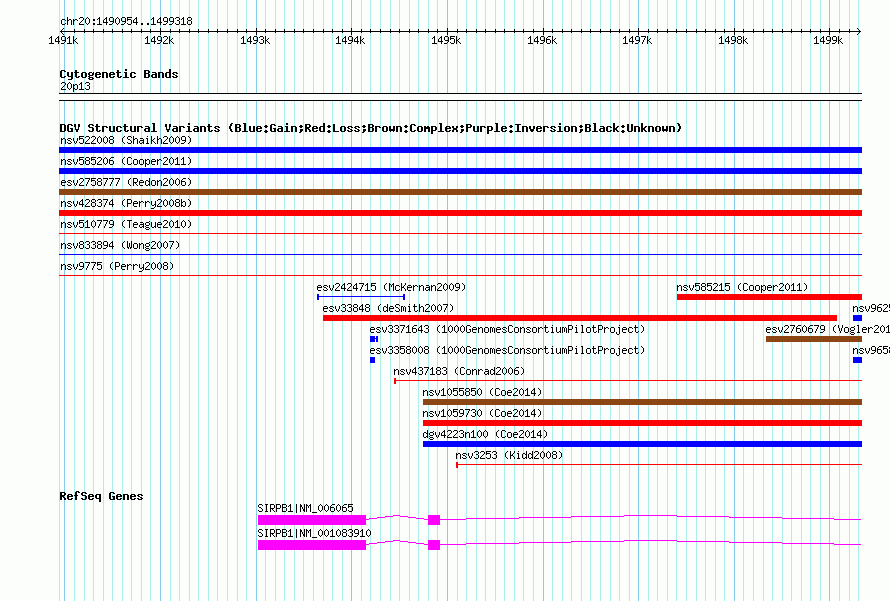Select the esv2424715 (McKernan2009) blue feature
The height and width of the screenshot is (601, 890).
[x=361, y=297]
